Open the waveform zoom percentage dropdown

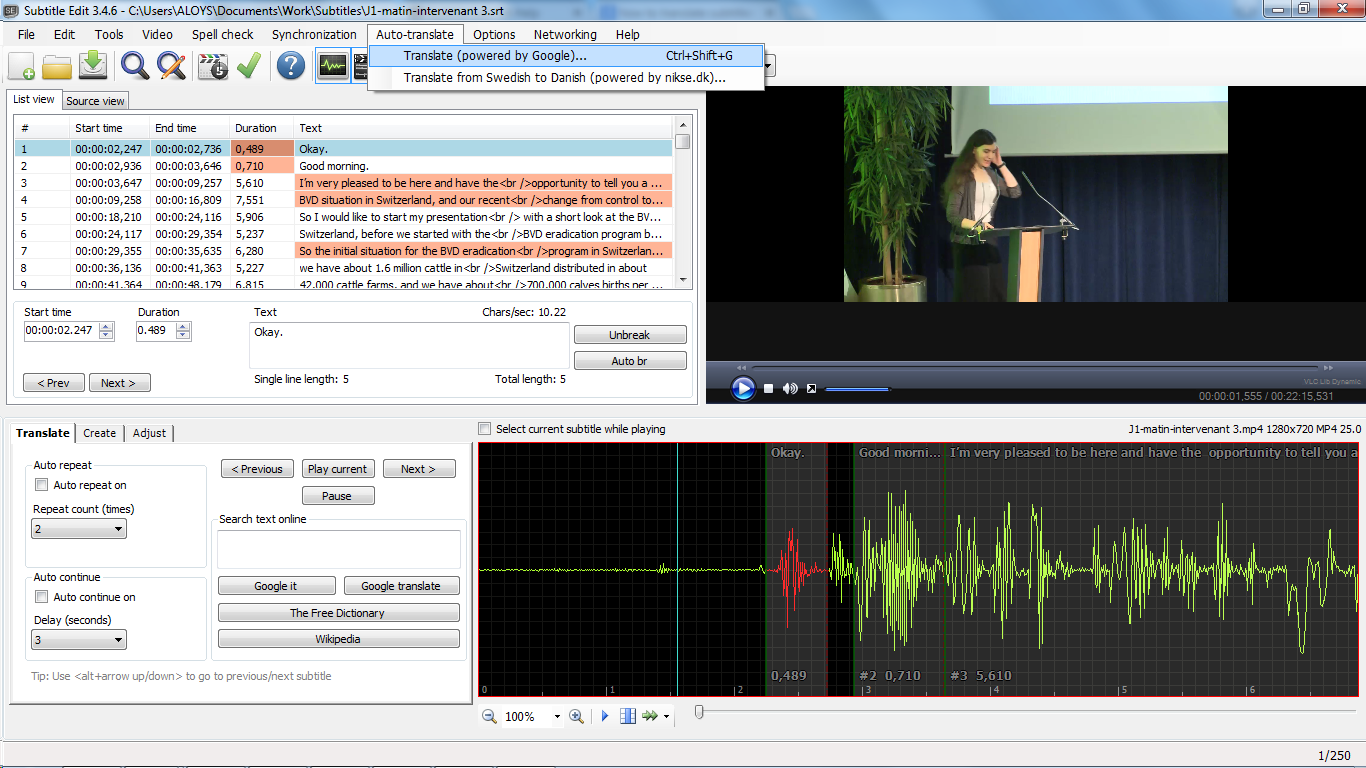(557, 717)
